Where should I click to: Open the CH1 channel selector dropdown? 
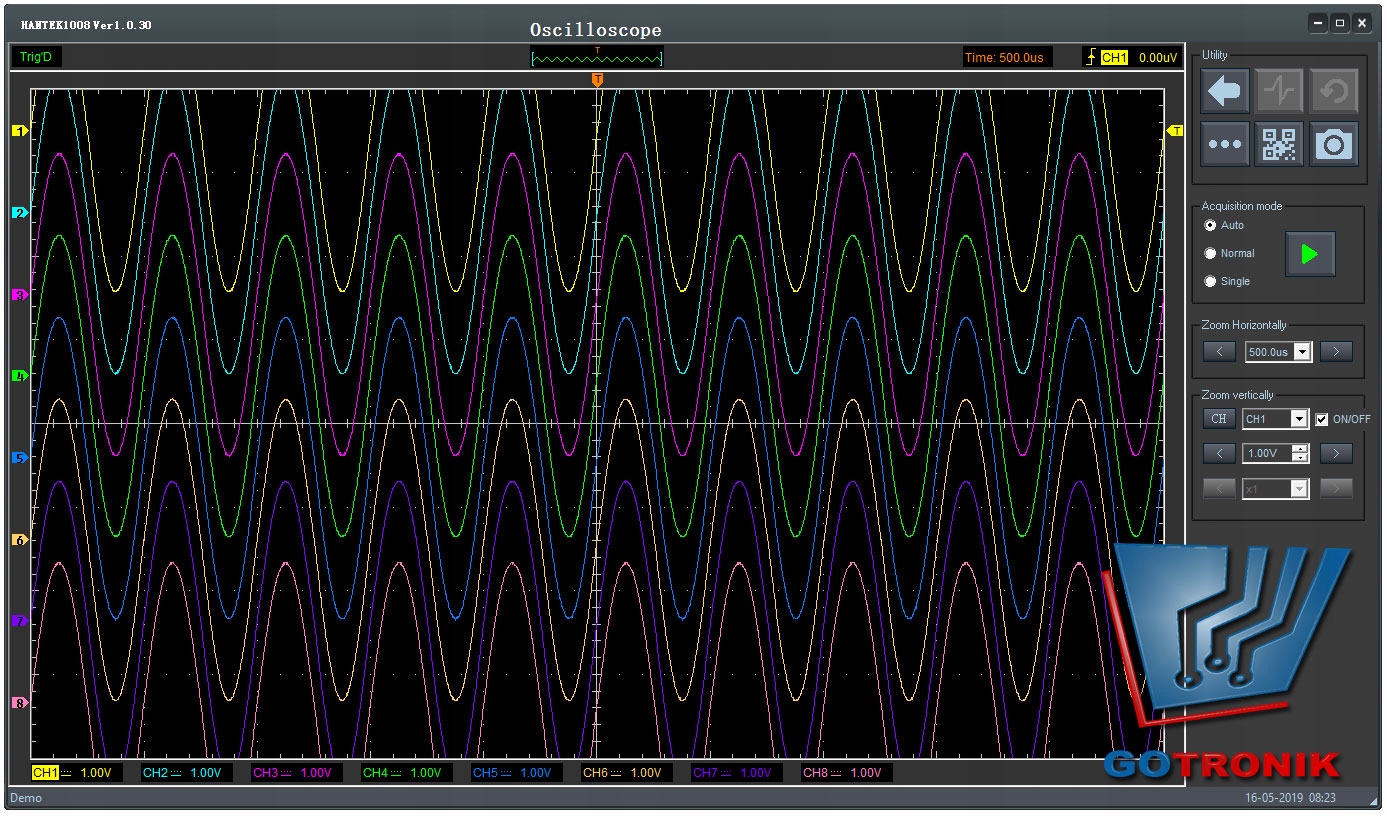(1299, 419)
